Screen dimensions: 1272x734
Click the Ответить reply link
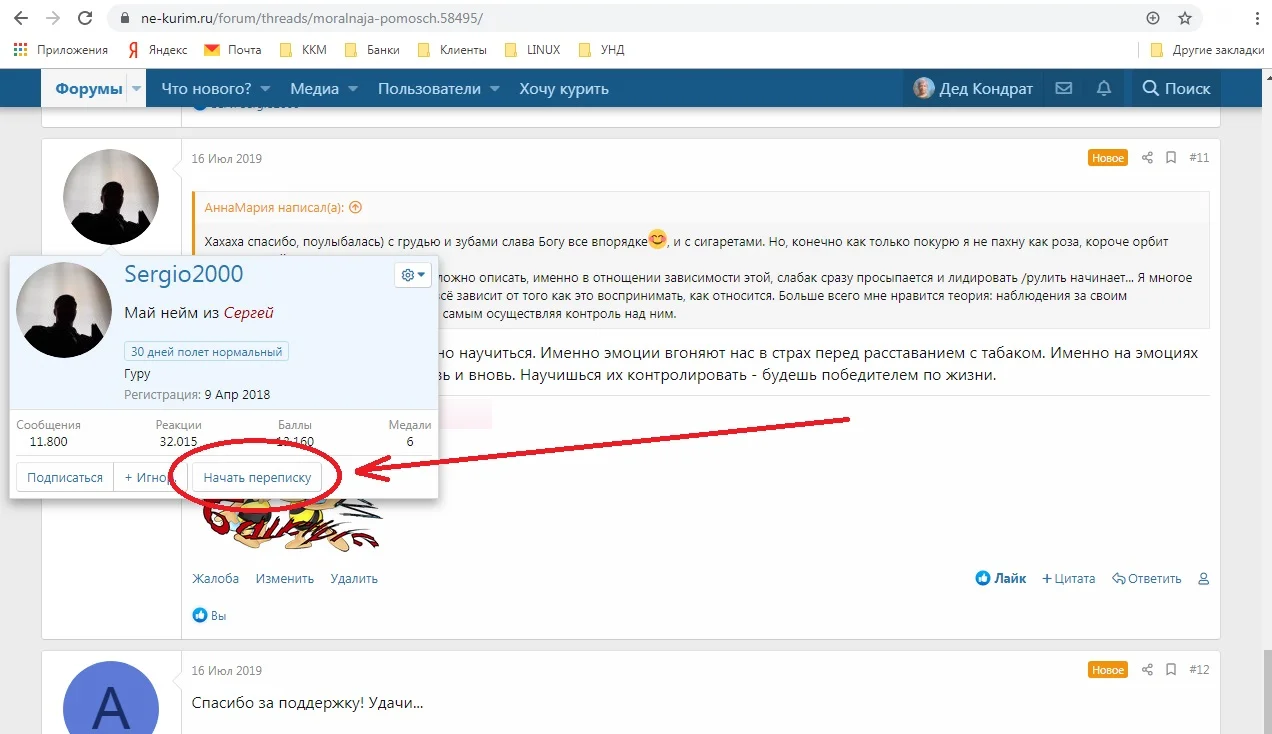[1146, 578]
